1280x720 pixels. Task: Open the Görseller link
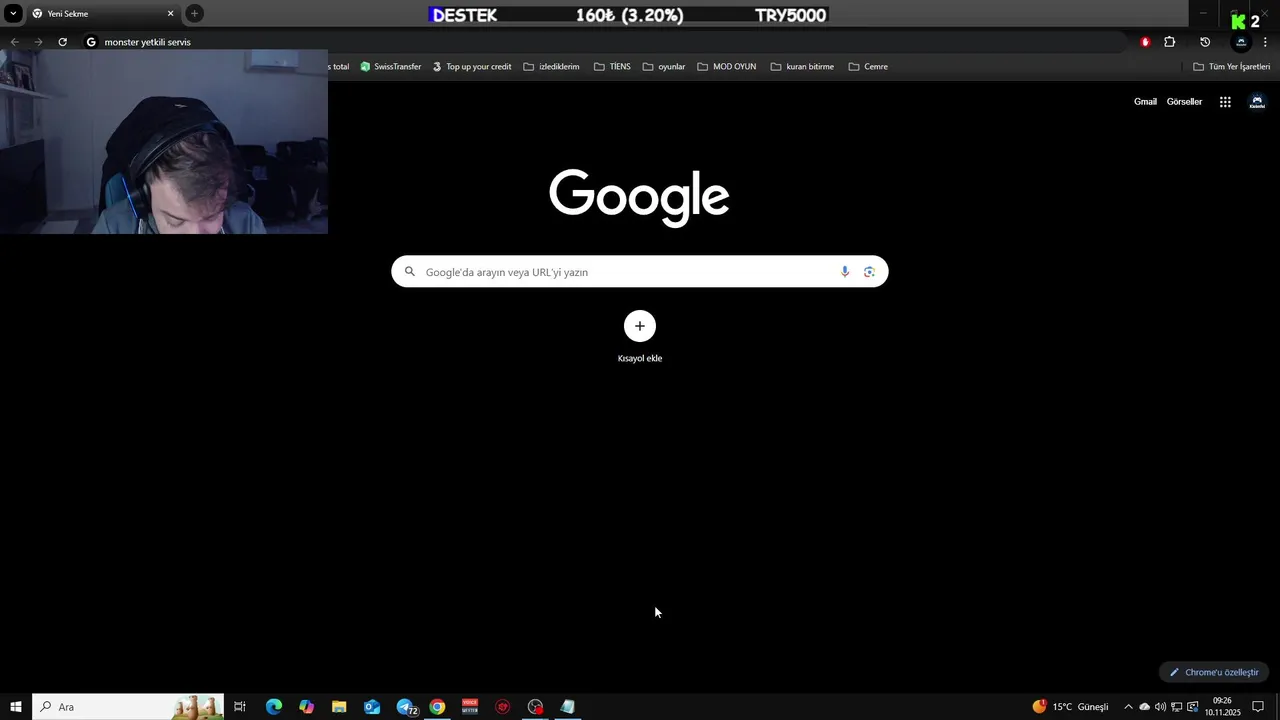pos(1184,102)
